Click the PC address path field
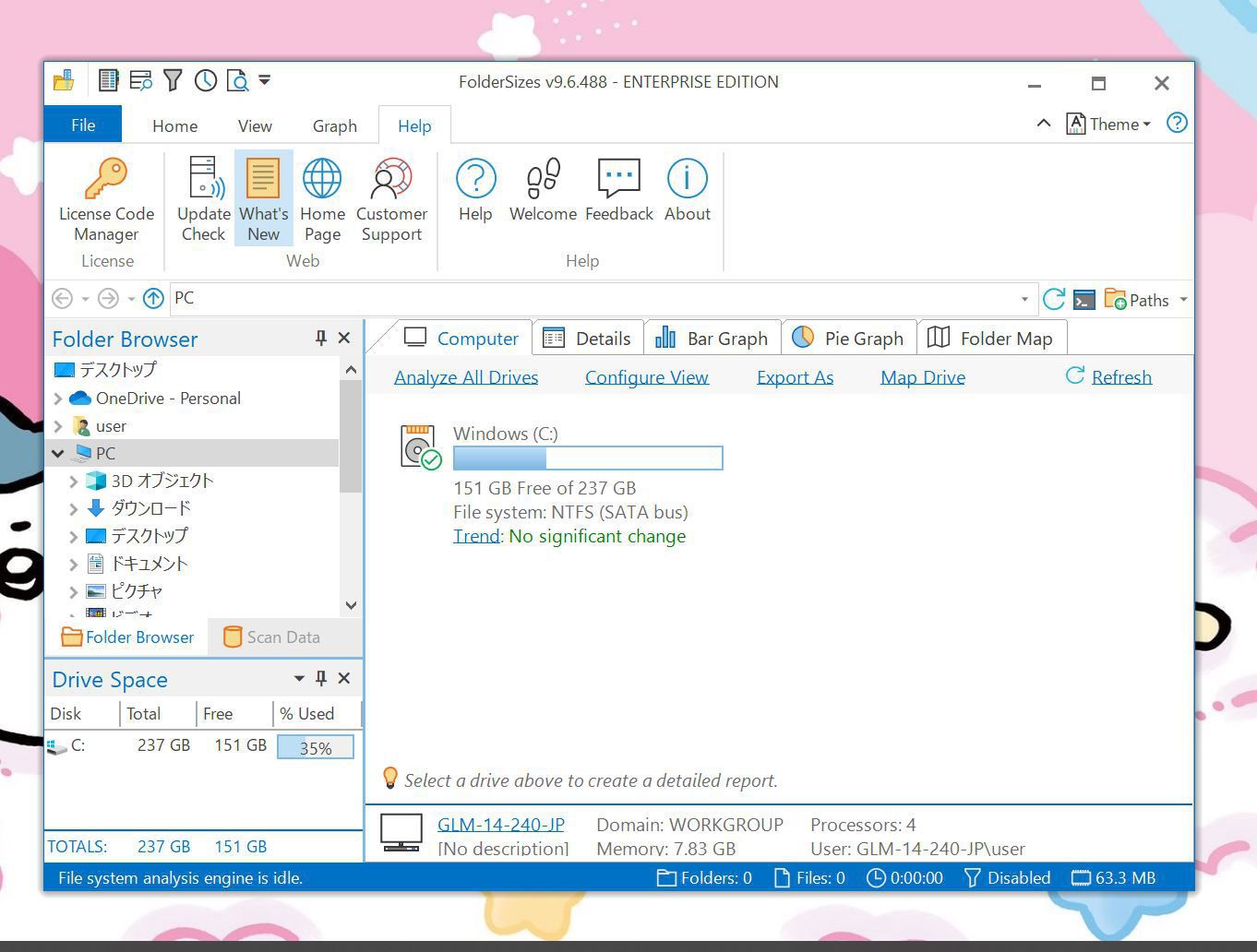The image size is (1257, 952). pos(595,298)
